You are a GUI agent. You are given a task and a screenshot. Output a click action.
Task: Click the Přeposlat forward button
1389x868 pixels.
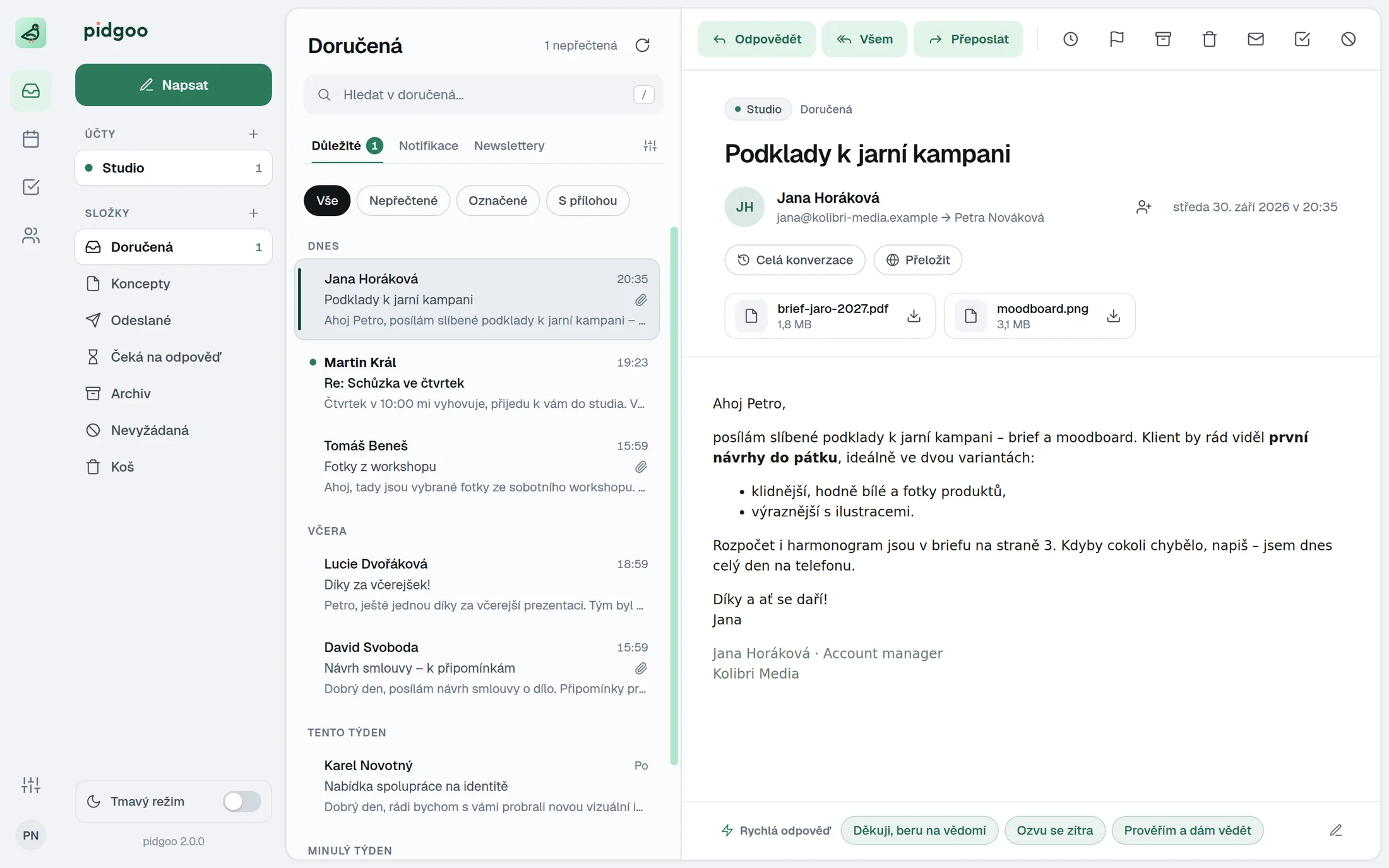(969, 39)
